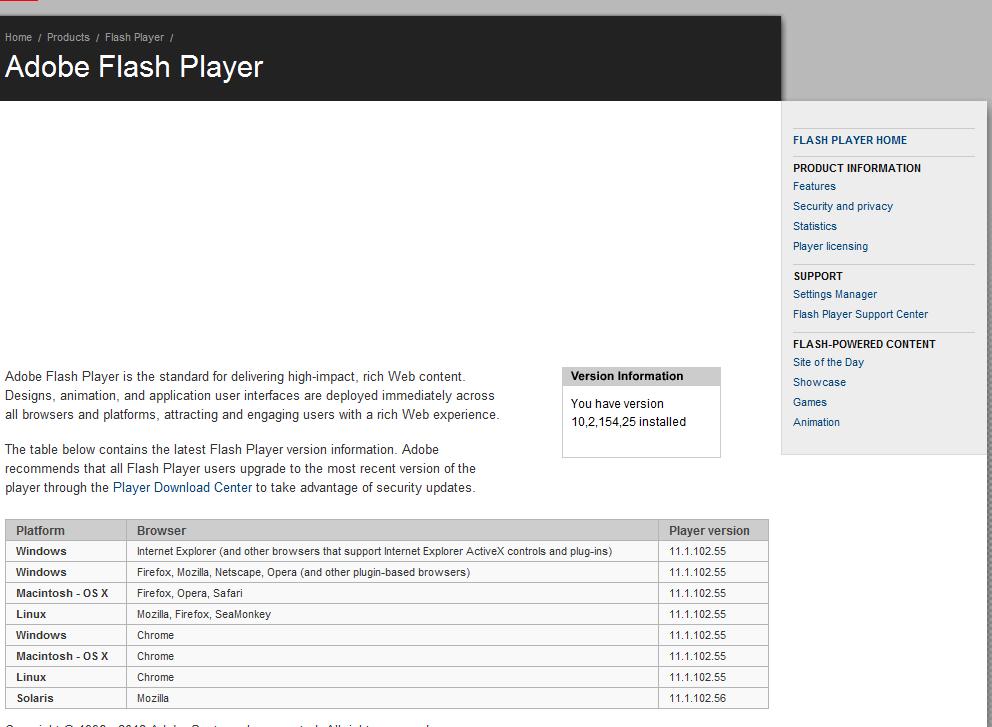Image resolution: width=992 pixels, height=727 pixels.
Task: Click Linux in the SeaMonkey row
Action: 66,614
